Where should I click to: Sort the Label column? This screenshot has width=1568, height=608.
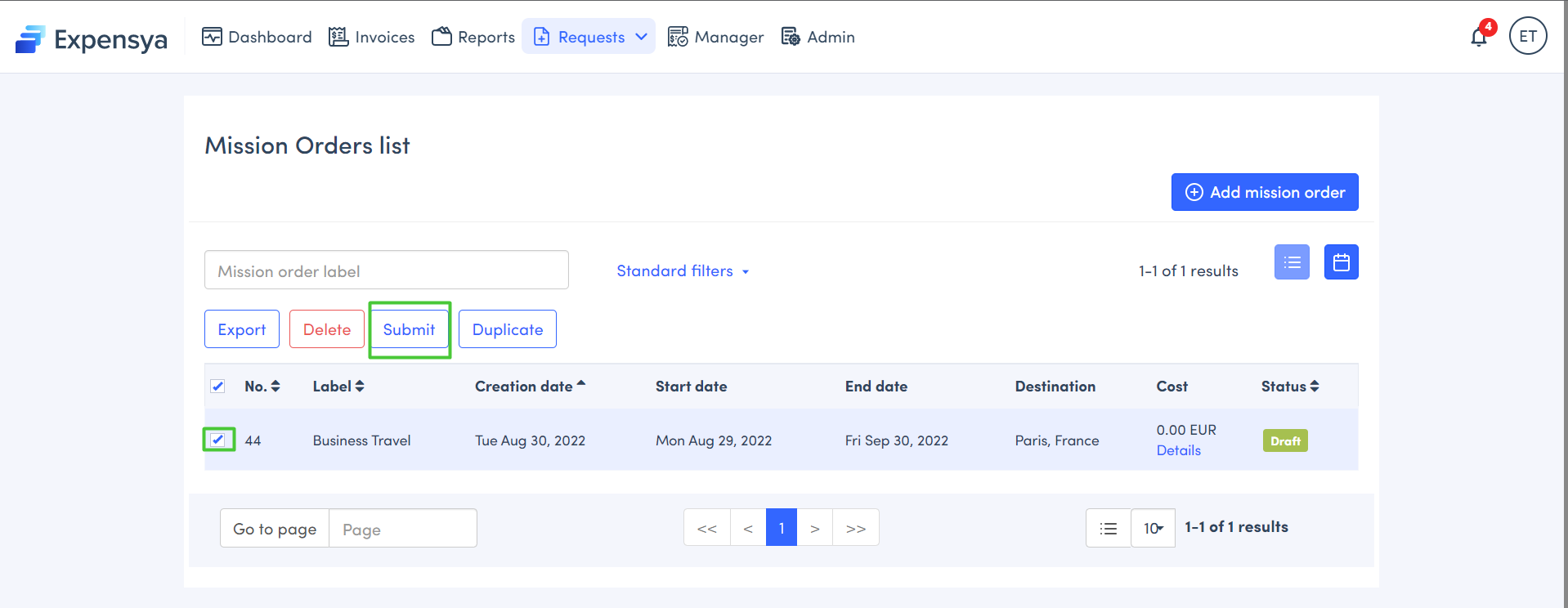coord(360,387)
